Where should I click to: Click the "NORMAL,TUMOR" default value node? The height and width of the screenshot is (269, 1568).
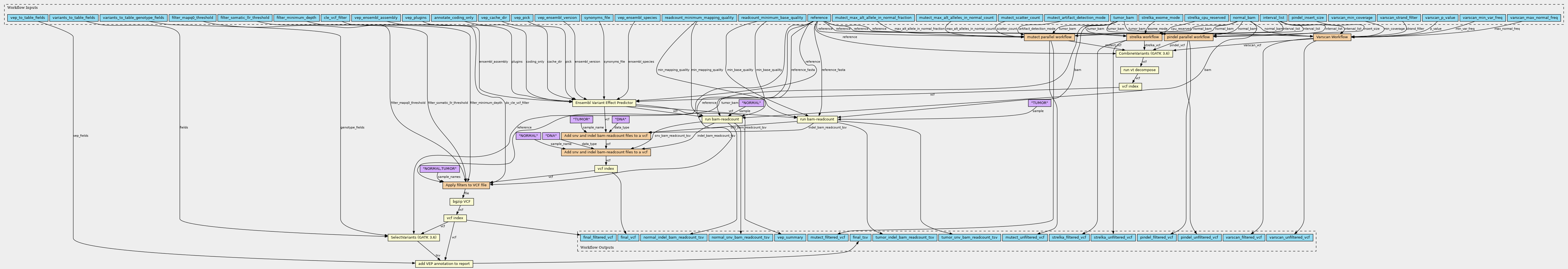[439, 169]
